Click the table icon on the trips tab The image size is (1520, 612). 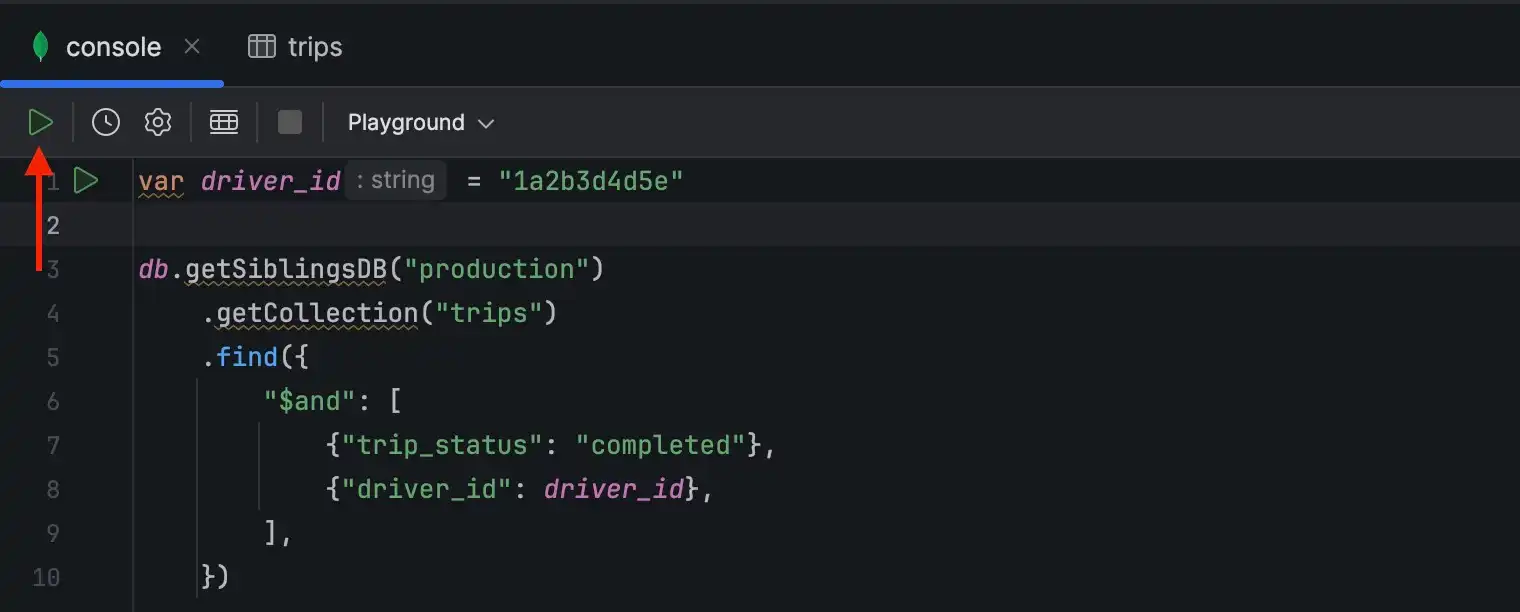(x=262, y=46)
